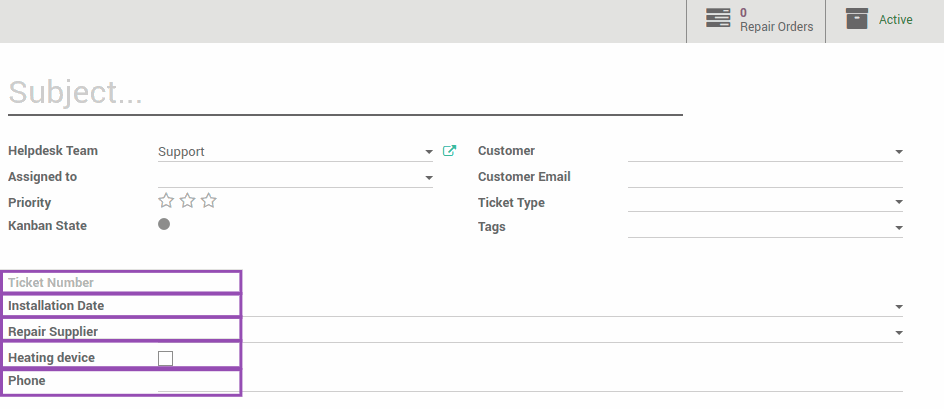Image resolution: width=944 pixels, height=409 pixels.
Task: Set priority with the second star
Action: pos(187,201)
